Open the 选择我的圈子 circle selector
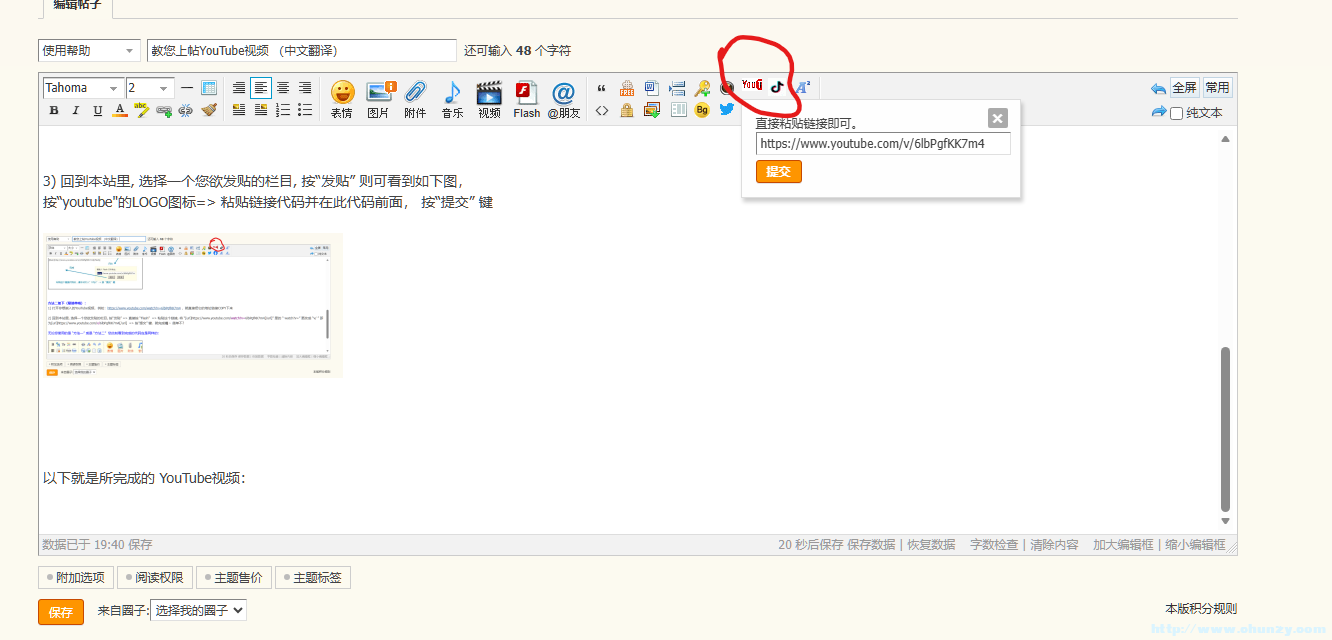The width and height of the screenshot is (1332, 640). [x=198, y=611]
